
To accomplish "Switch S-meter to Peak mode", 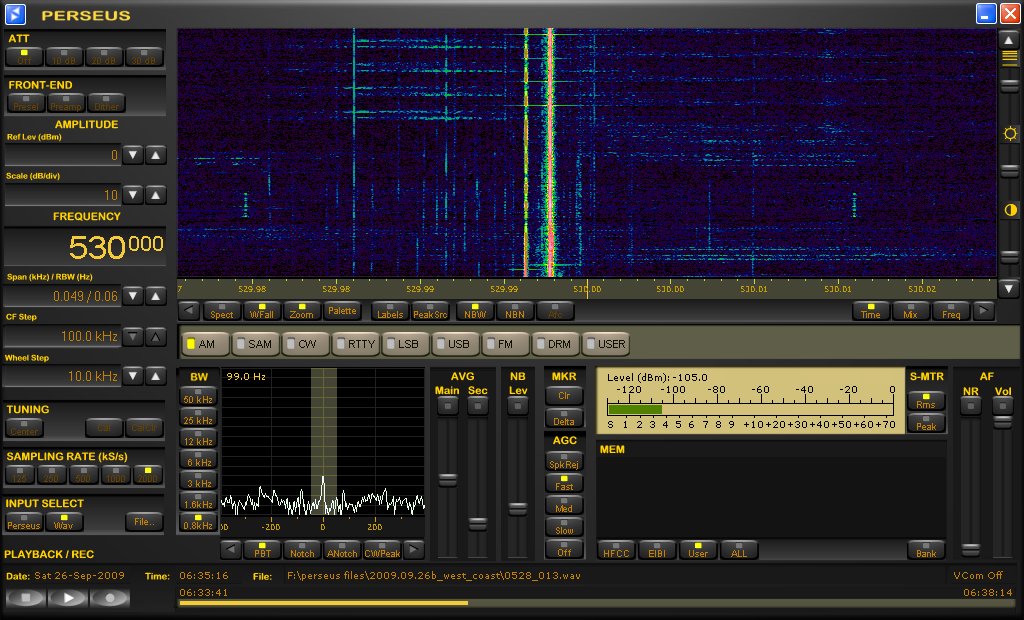I will (926, 423).
